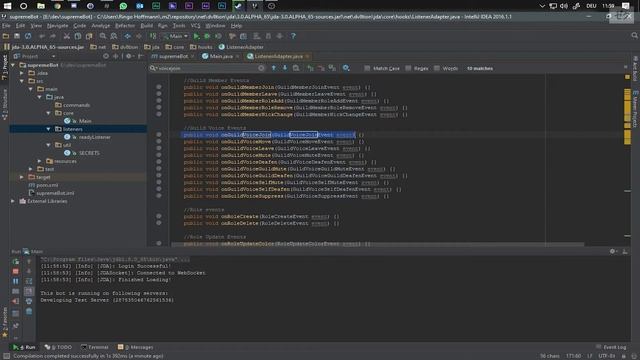Open Project panel settings gear
The width and height of the screenshot is (640, 360).
[129, 56]
